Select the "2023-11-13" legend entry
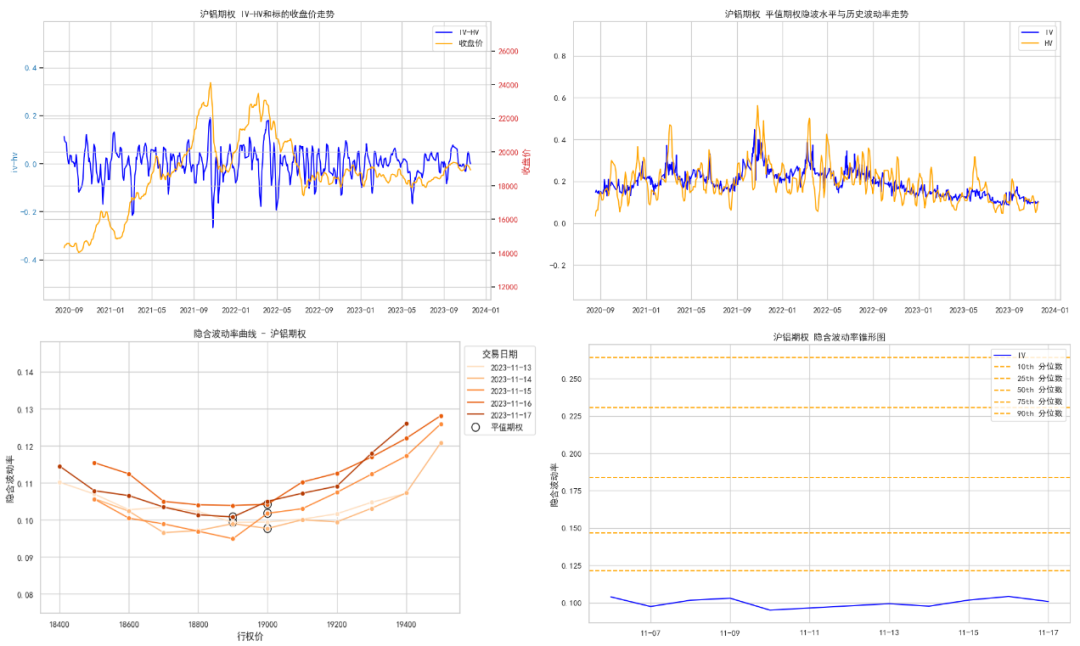Image resolution: width=1080 pixels, height=646 pixels. click(x=500, y=368)
